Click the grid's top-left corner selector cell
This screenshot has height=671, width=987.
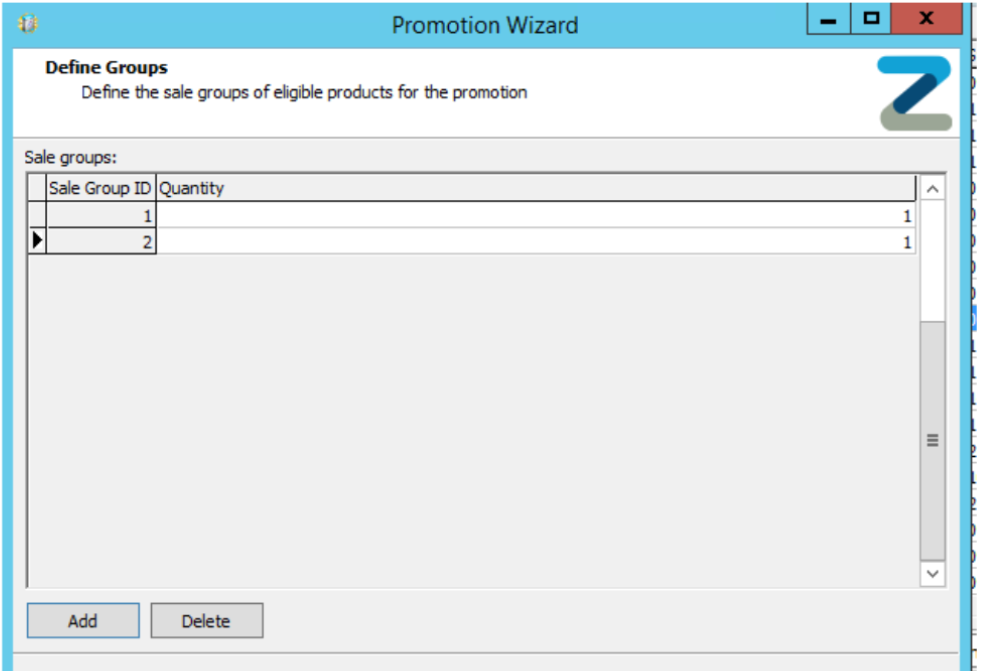37,188
